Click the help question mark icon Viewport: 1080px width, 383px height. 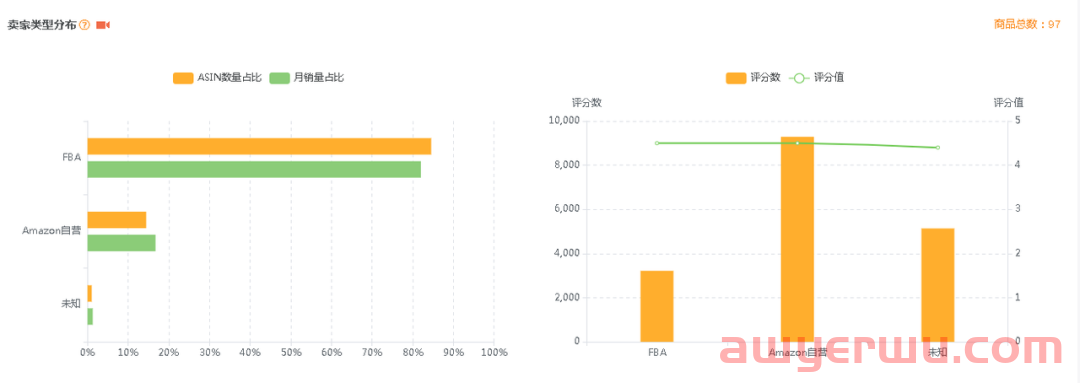[x=85, y=25]
